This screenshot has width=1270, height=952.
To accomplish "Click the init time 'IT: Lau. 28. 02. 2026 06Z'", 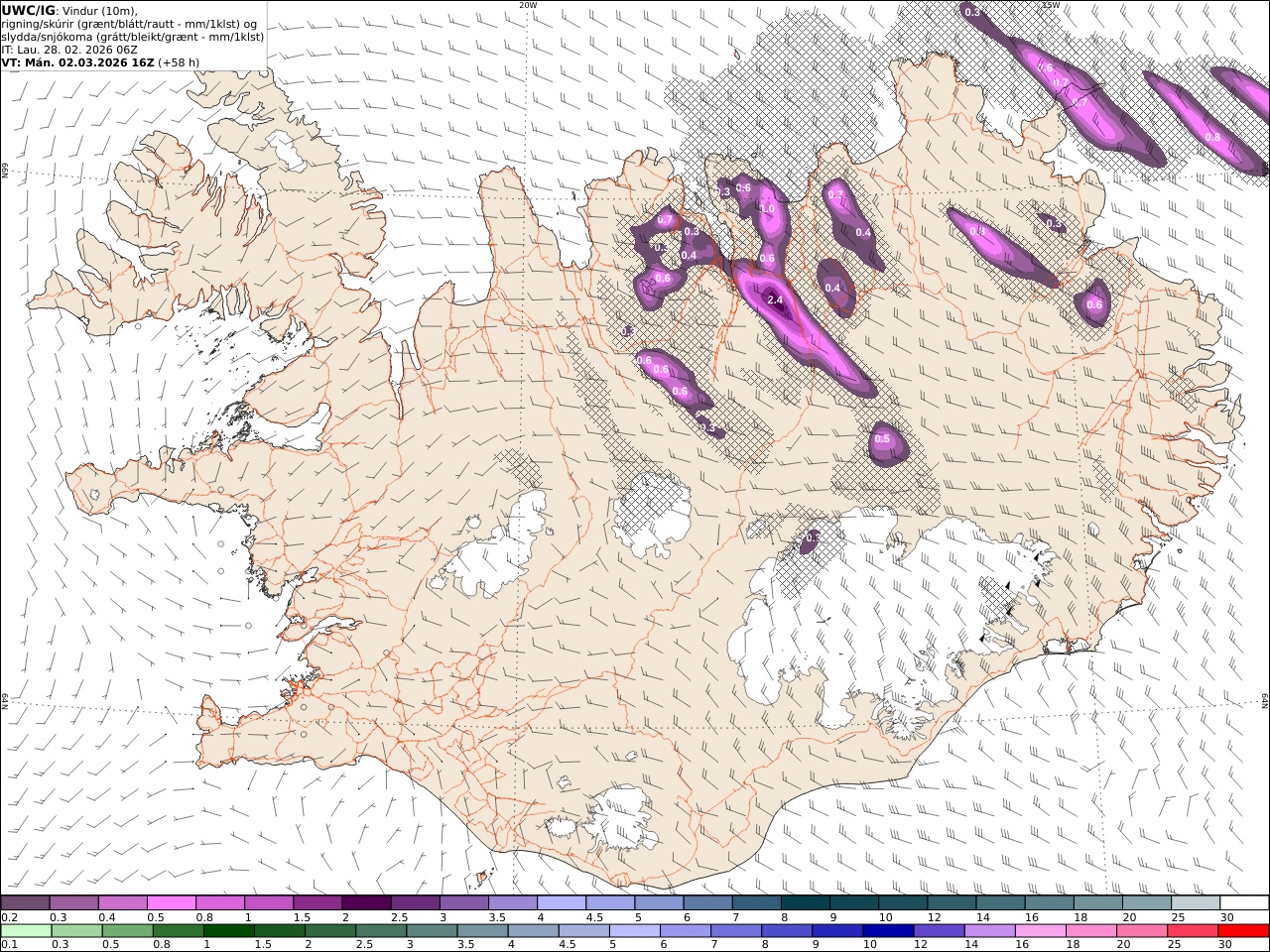I will pos(69,49).
